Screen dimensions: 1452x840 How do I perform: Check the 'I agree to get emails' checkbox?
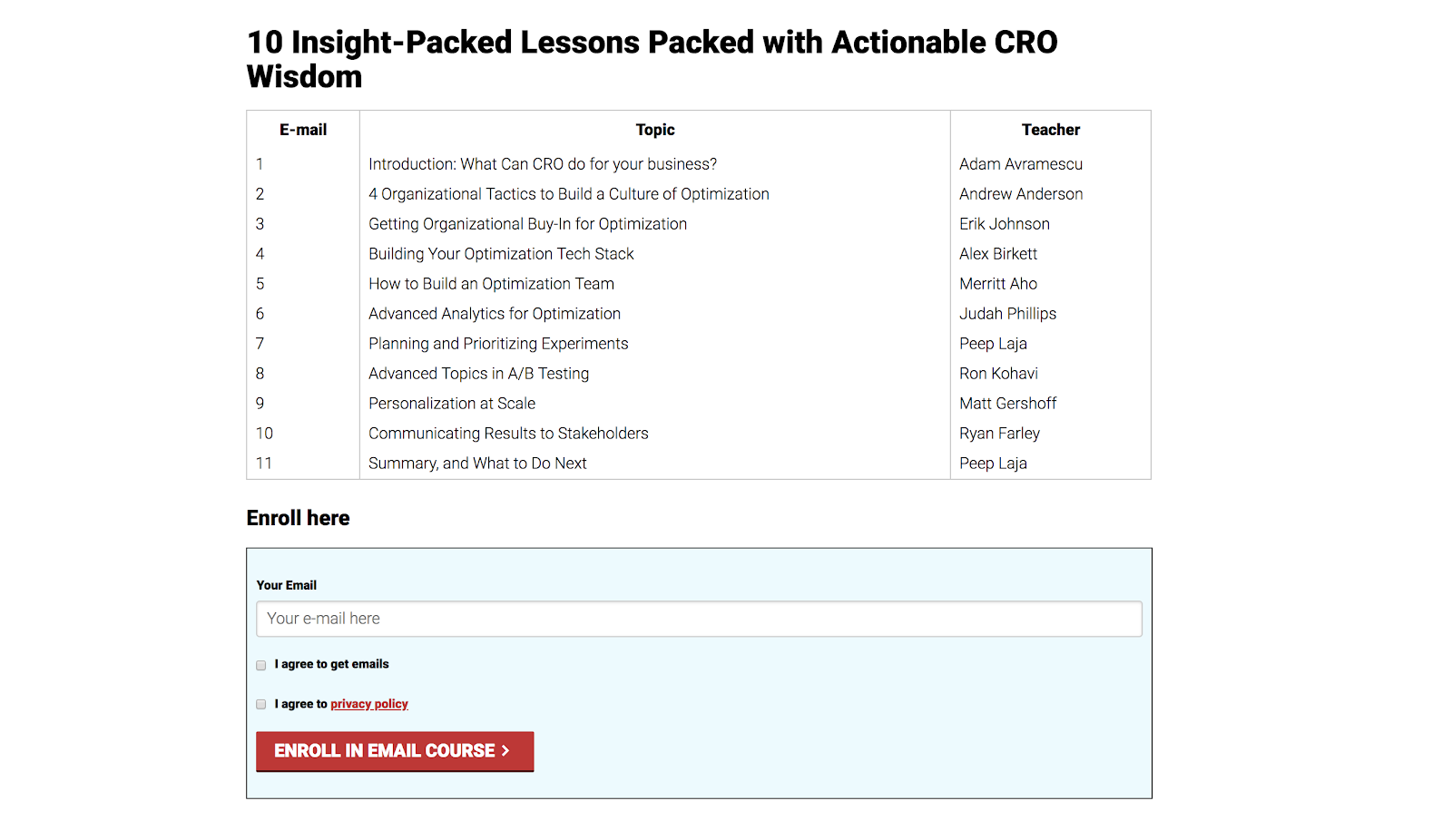261,665
